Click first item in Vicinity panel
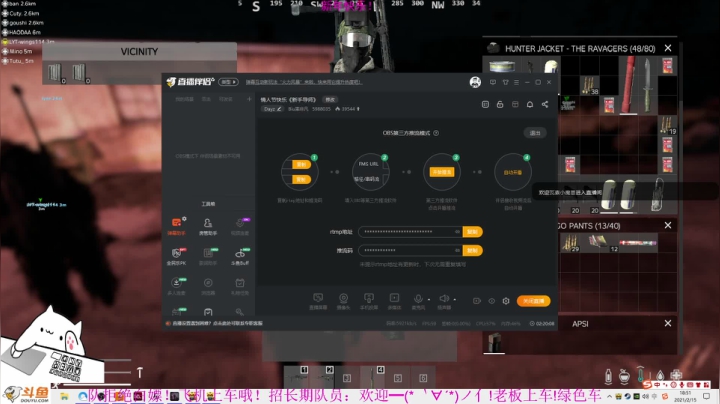Screen dimensions: 720x404 55,73
